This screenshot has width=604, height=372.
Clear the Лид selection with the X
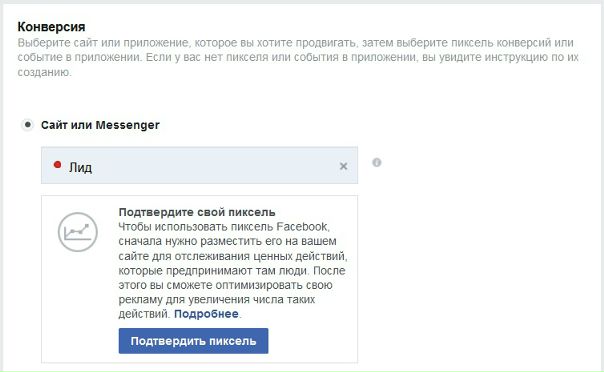coord(343,166)
